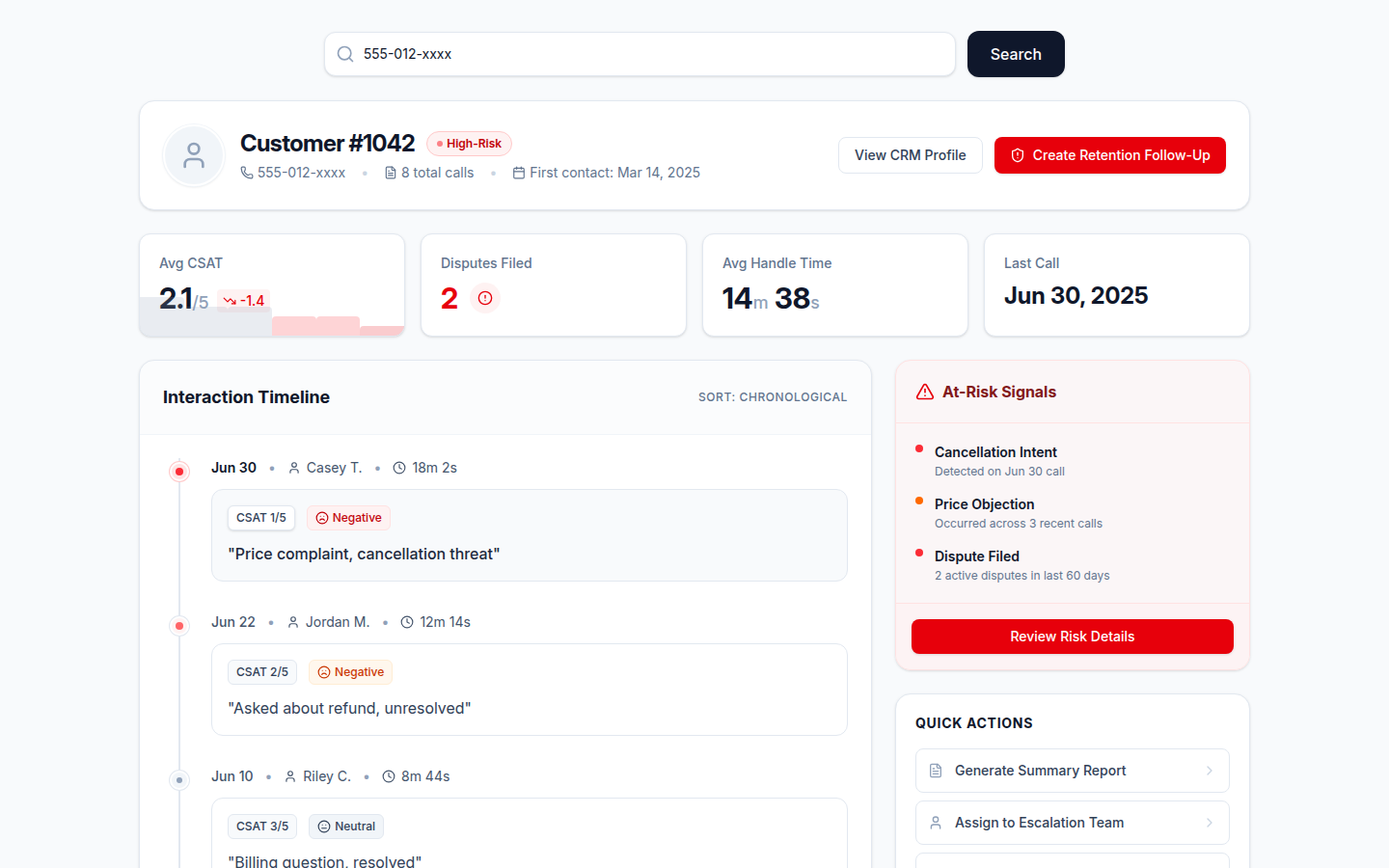This screenshot has width=1389, height=868.
Task: Click the person icon next to Jordan M.
Action: pyautogui.click(x=293, y=622)
